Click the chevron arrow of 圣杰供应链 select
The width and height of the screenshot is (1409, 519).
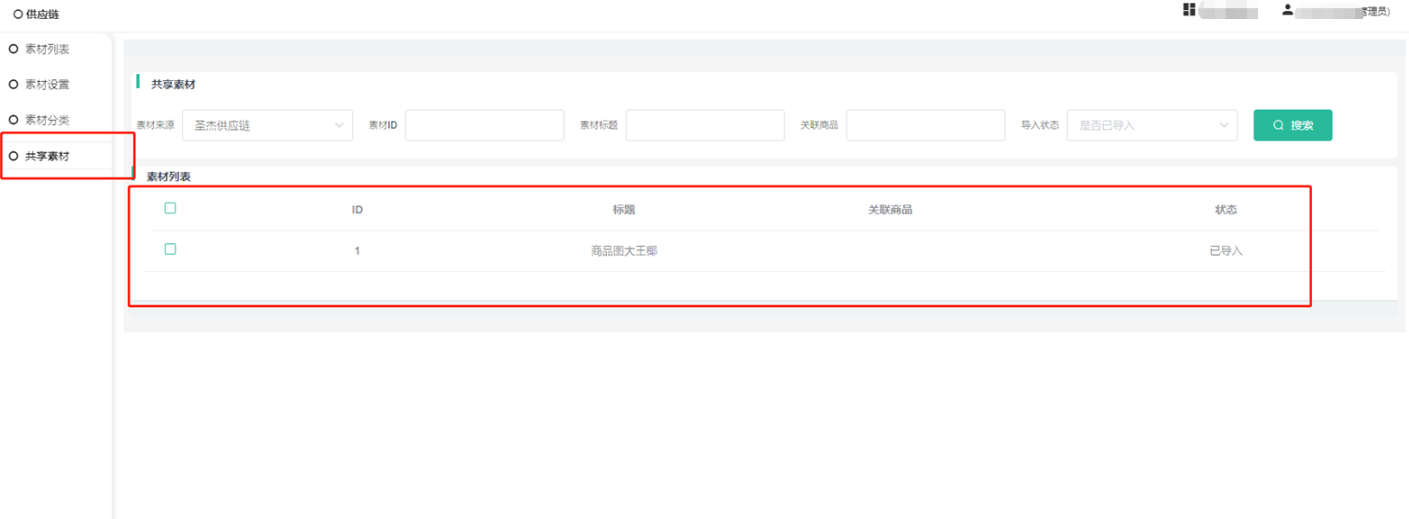[x=339, y=125]
